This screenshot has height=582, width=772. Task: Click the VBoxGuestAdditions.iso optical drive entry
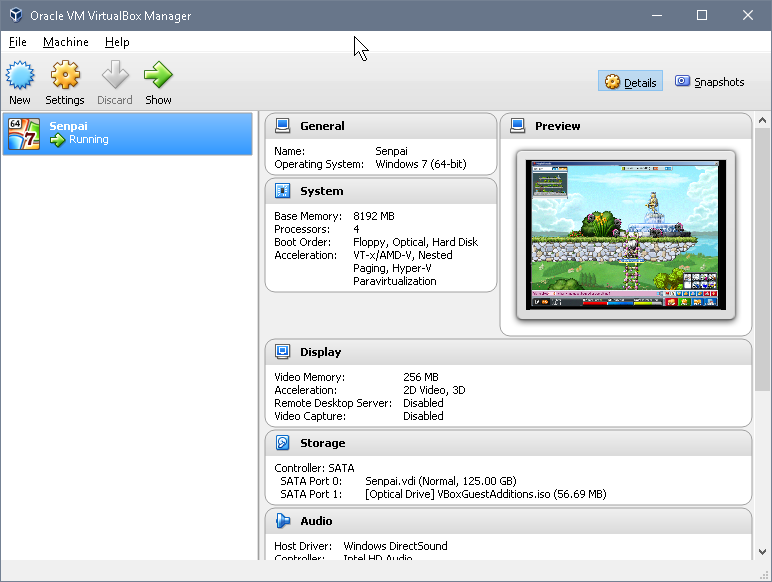pos(485,494)
